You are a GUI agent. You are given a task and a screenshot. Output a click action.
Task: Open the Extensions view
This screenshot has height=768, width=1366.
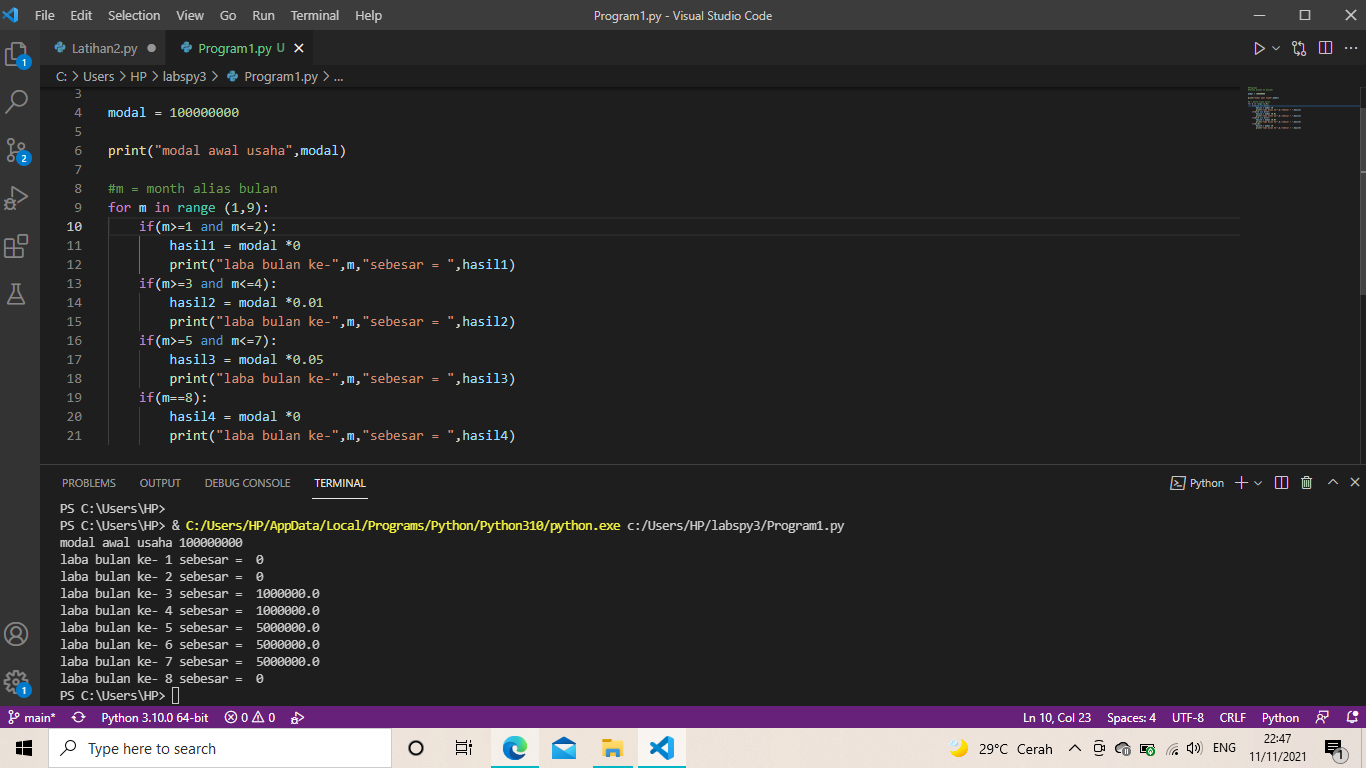(x=17, y=246)
